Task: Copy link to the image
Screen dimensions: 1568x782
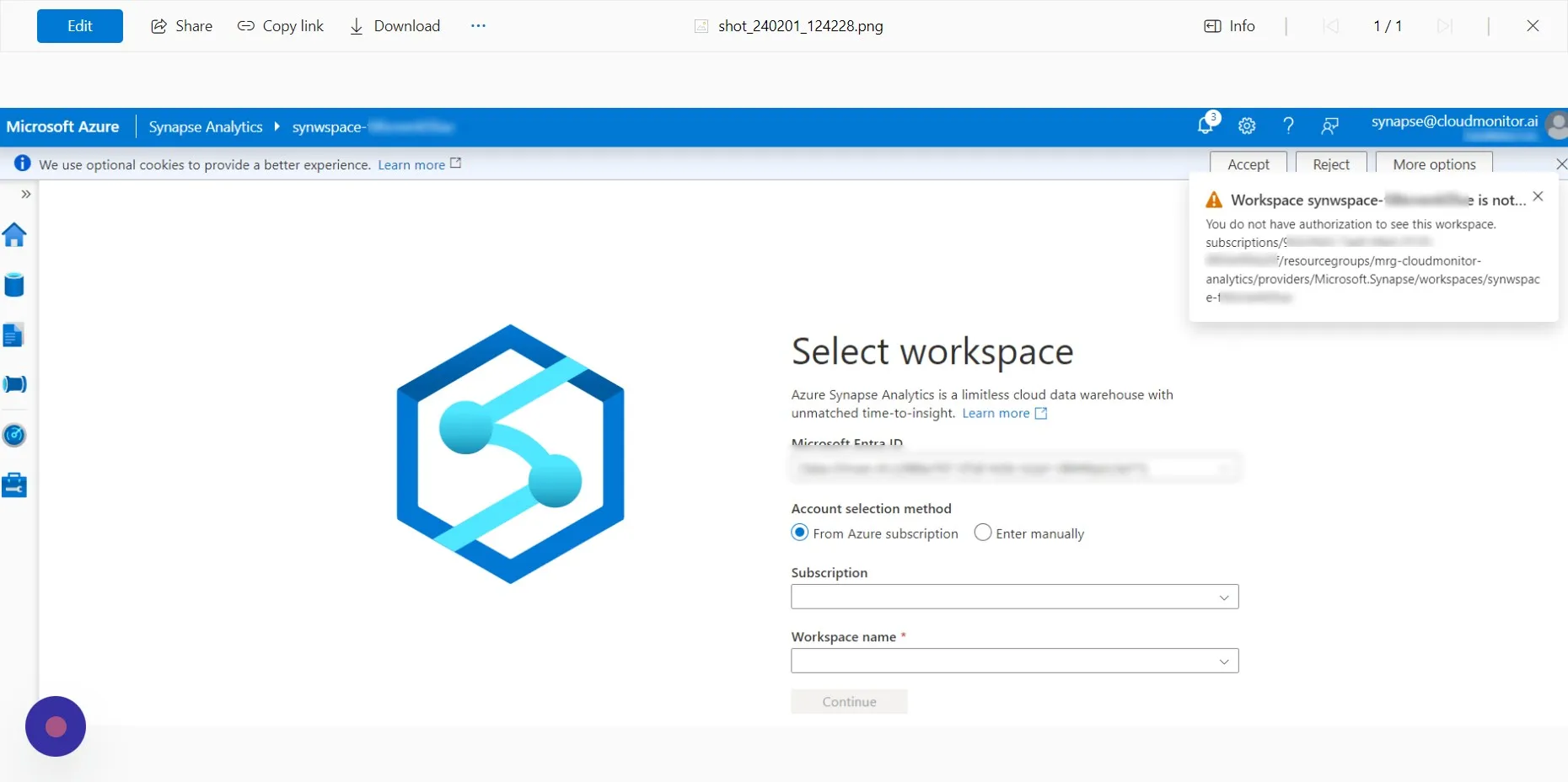Action: [x=281, y=26]
